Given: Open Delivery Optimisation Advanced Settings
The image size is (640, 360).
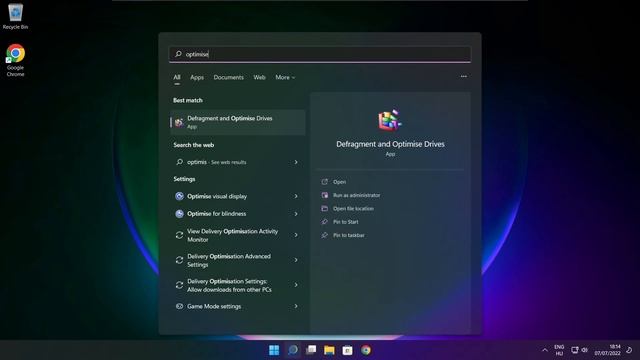Looking at the screenshot, I should 238,260.
